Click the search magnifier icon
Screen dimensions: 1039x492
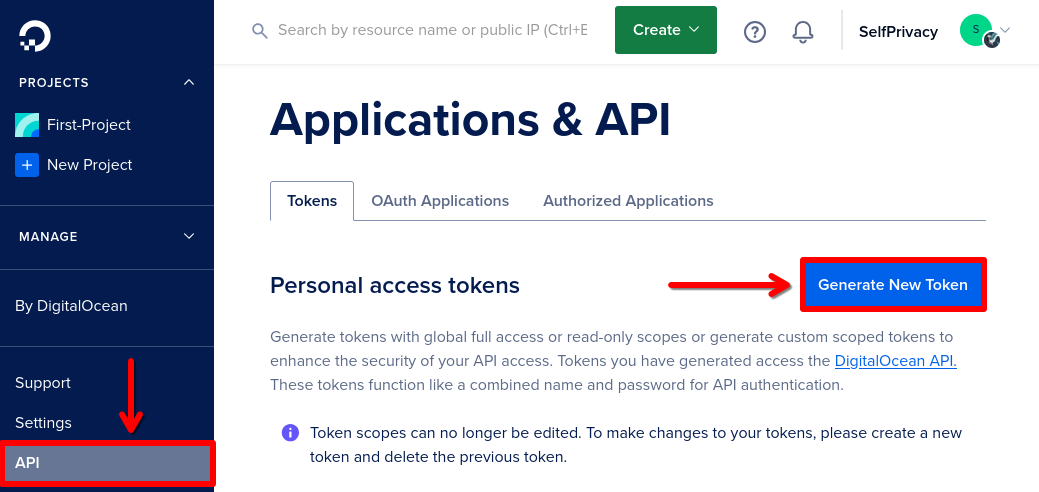260,31
